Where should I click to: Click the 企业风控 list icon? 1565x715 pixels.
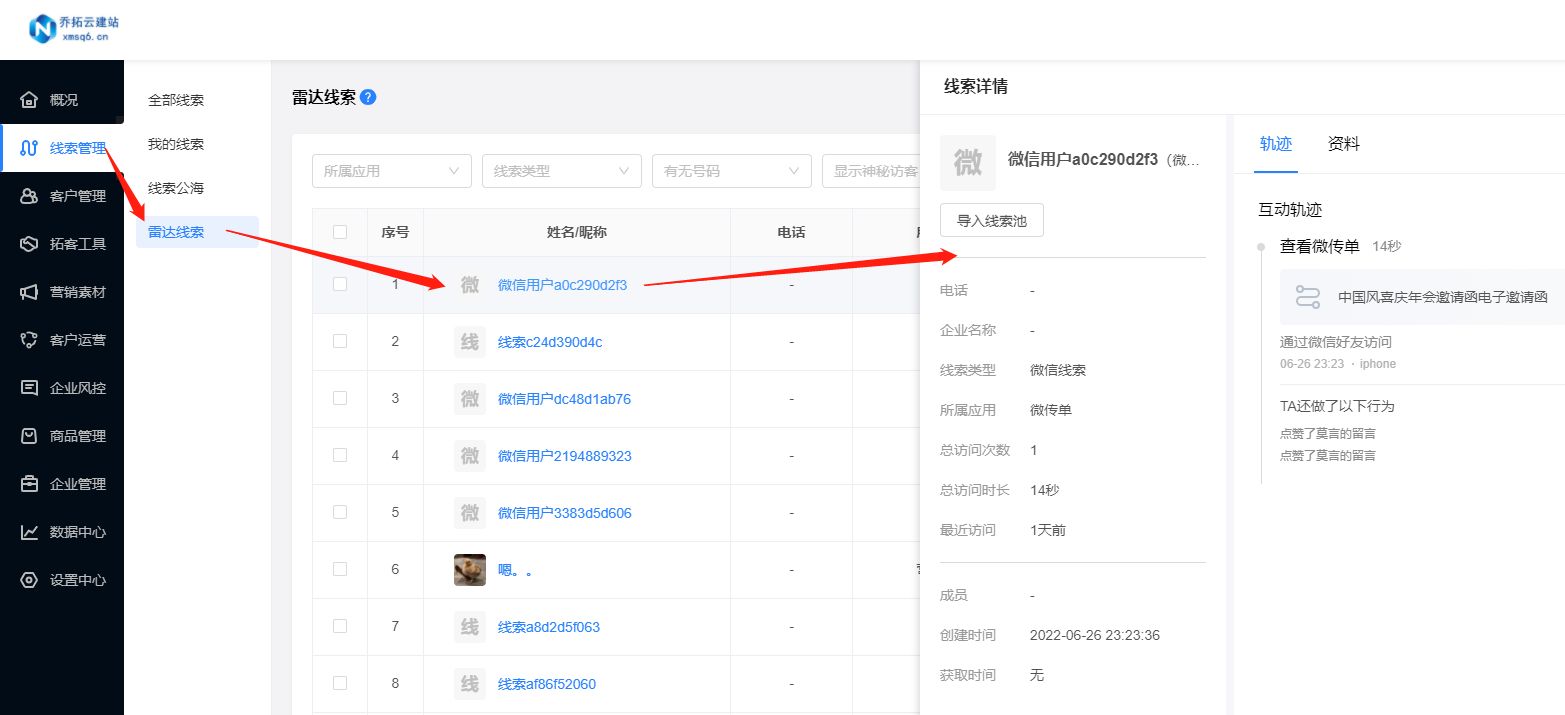pos(30,388)
